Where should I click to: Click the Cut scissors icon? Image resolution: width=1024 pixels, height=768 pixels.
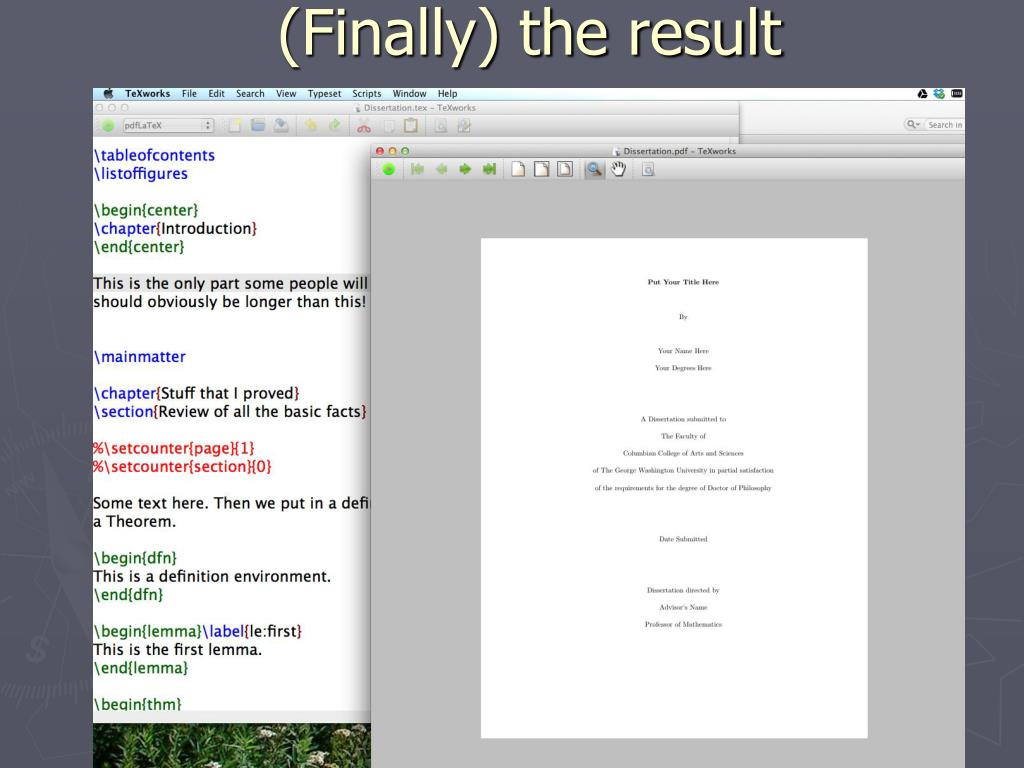point(364,126)
